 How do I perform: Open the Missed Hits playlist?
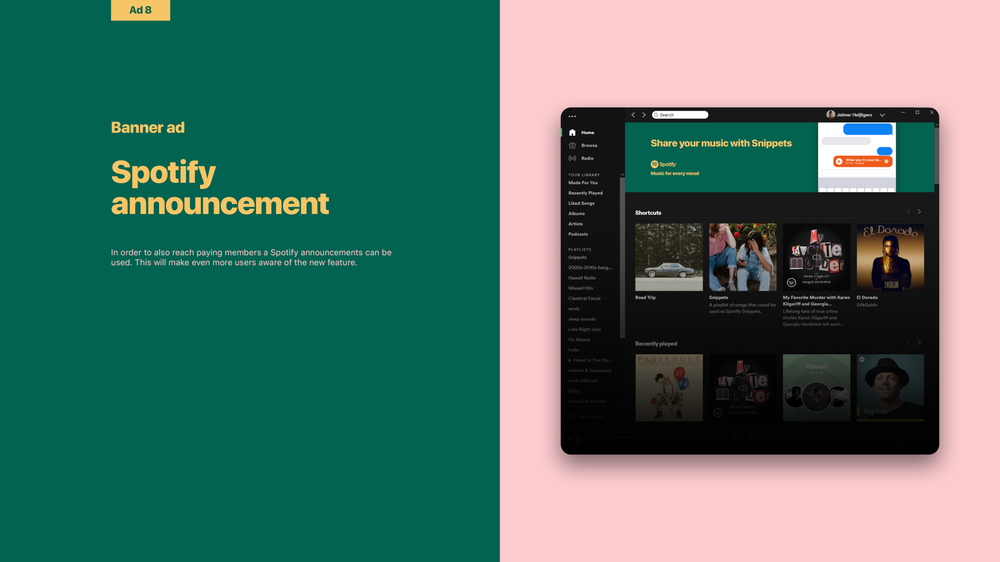pos(580,288)
